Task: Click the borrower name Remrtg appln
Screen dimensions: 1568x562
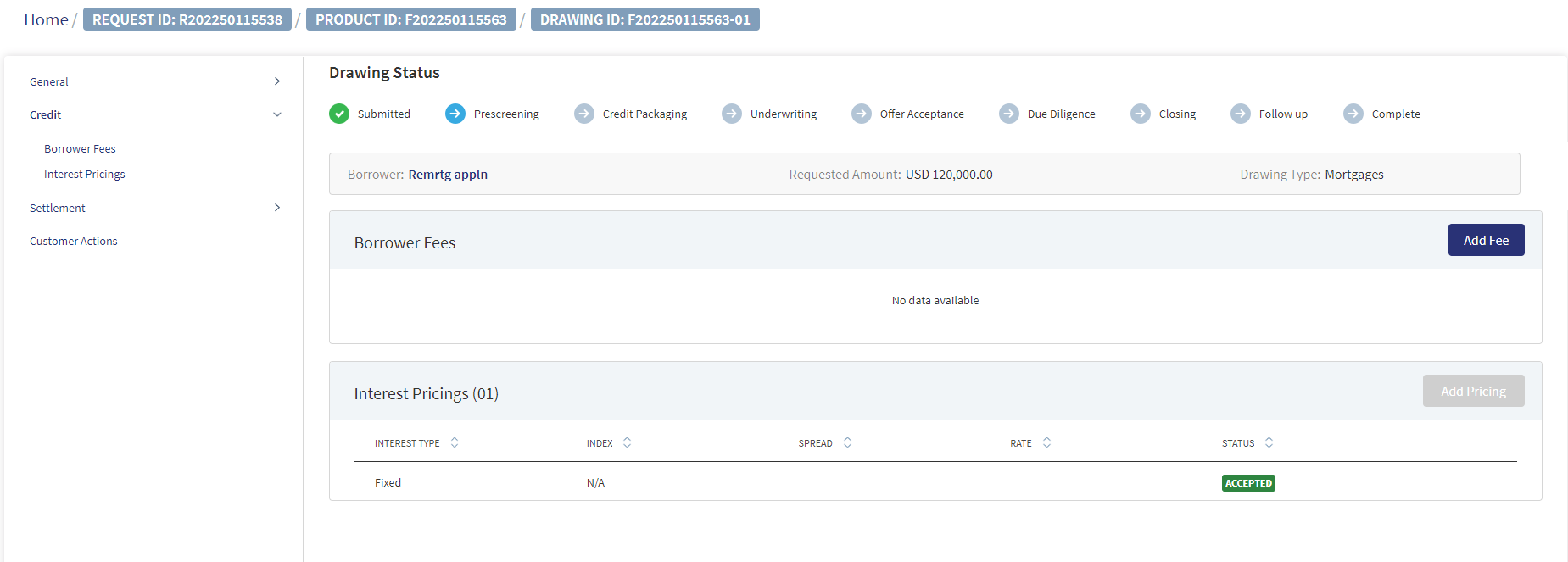Action: [x=448, y=175]
